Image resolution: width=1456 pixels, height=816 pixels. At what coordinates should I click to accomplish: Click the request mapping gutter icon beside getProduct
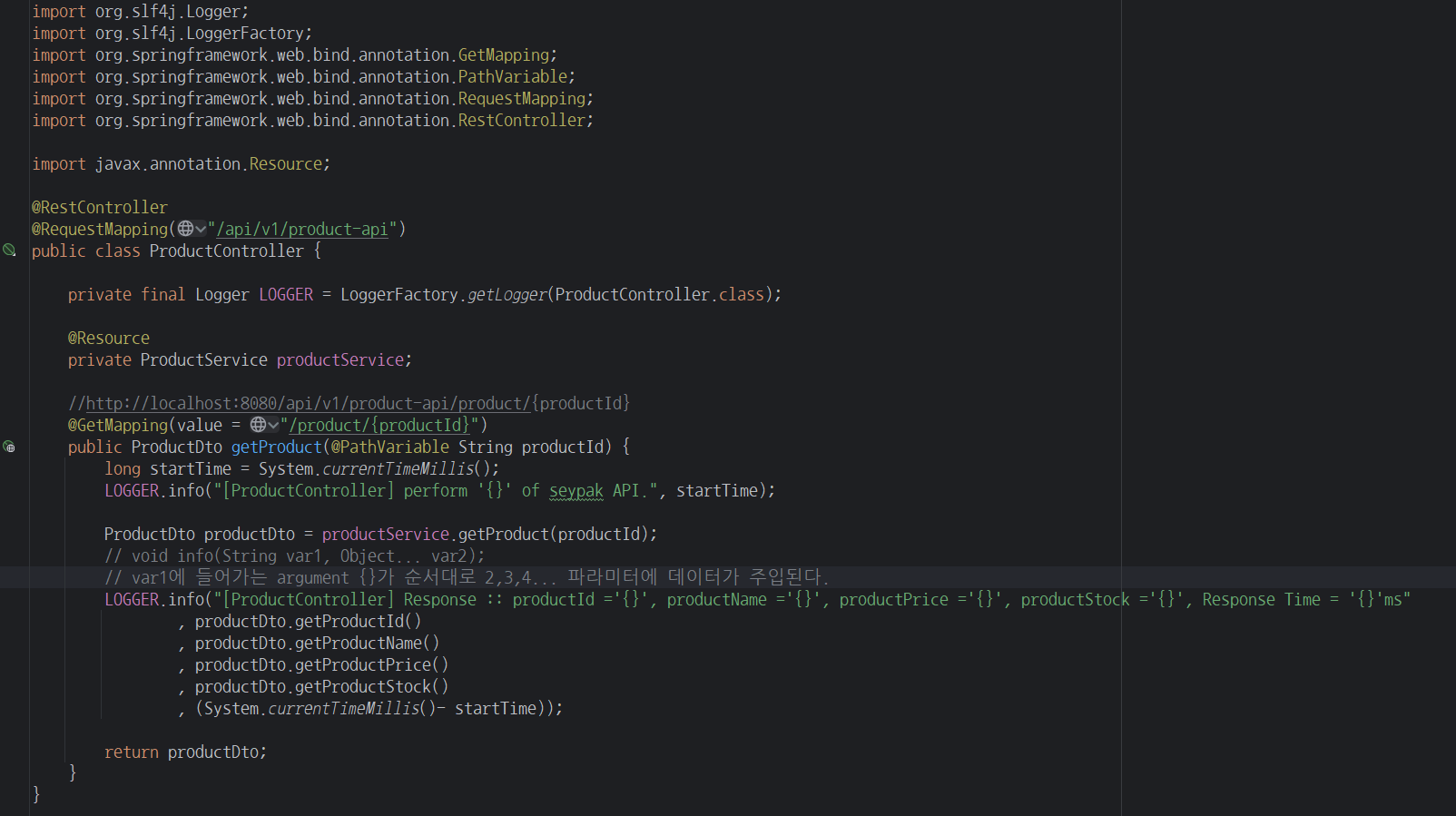pos(9,447)
